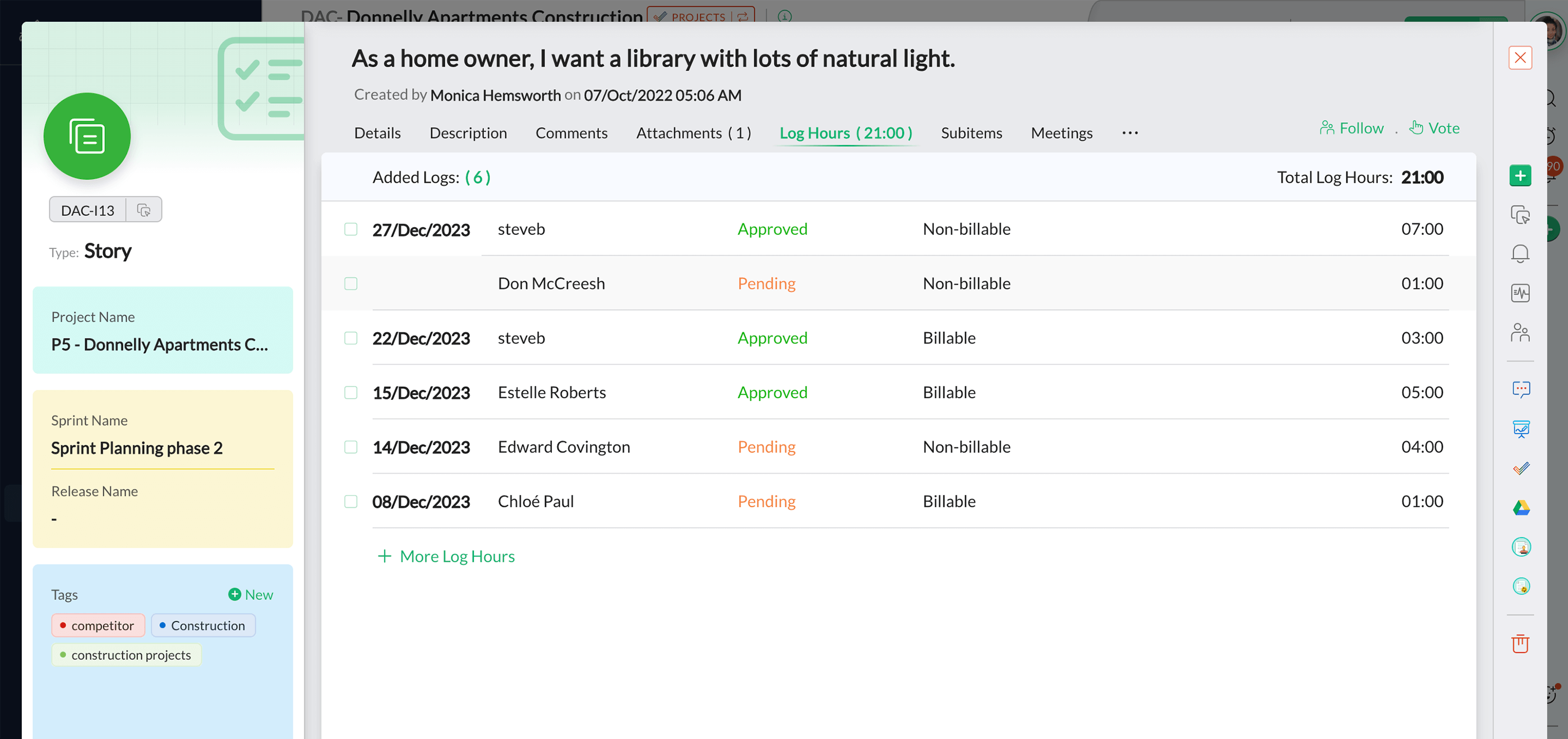Open the presentation board icon
Viewport: 1568px width, 739px height.
pos(1520,428)
